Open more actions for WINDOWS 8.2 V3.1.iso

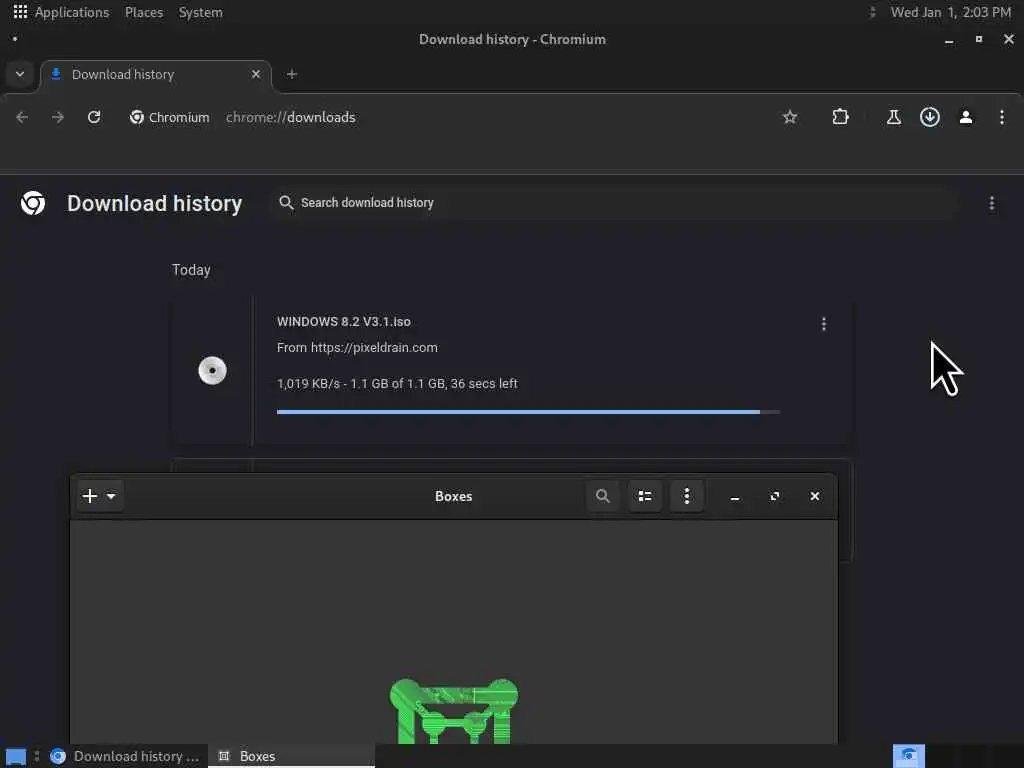point(824,324)
